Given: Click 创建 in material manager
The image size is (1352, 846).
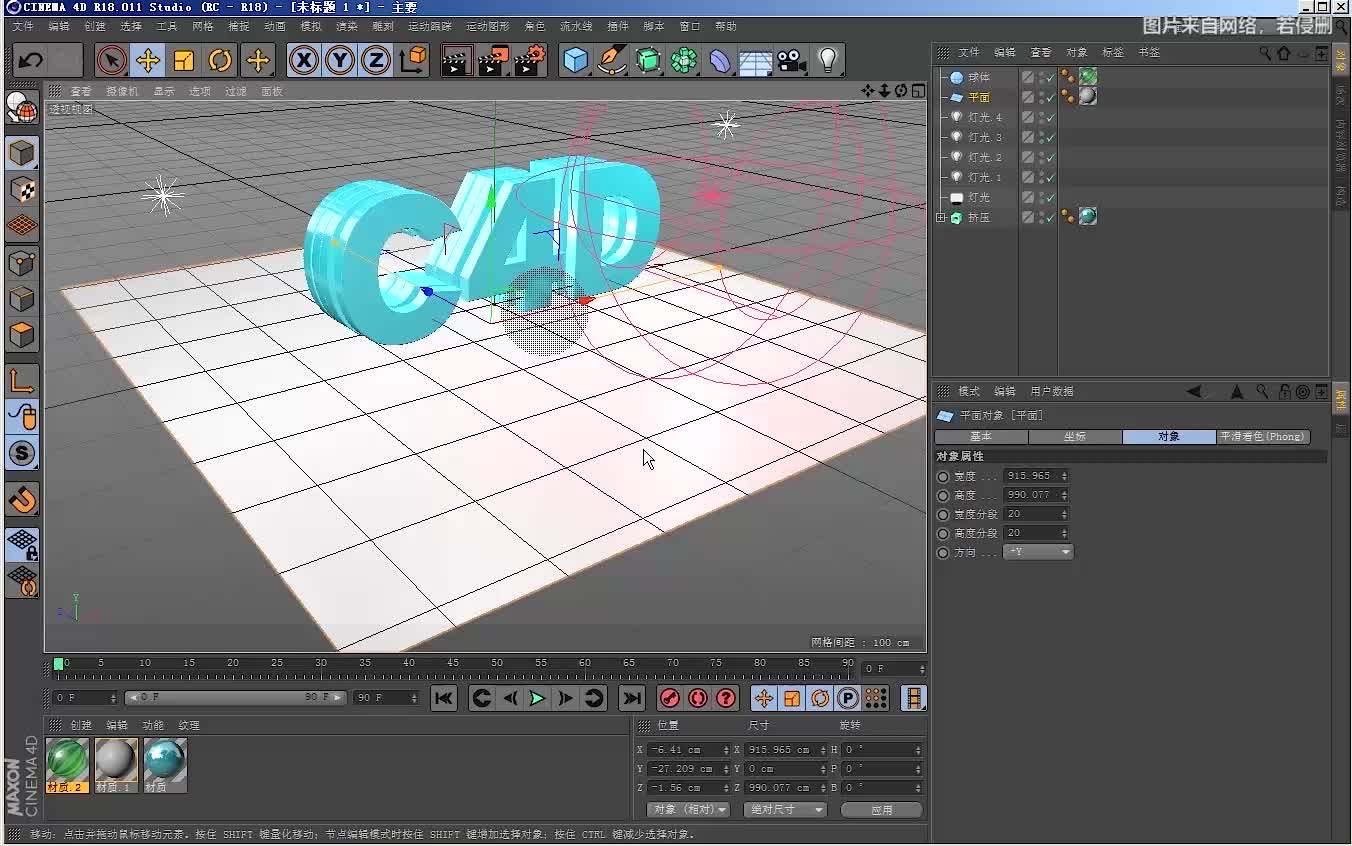Looking at the screenshot, I should pos(81,725).
